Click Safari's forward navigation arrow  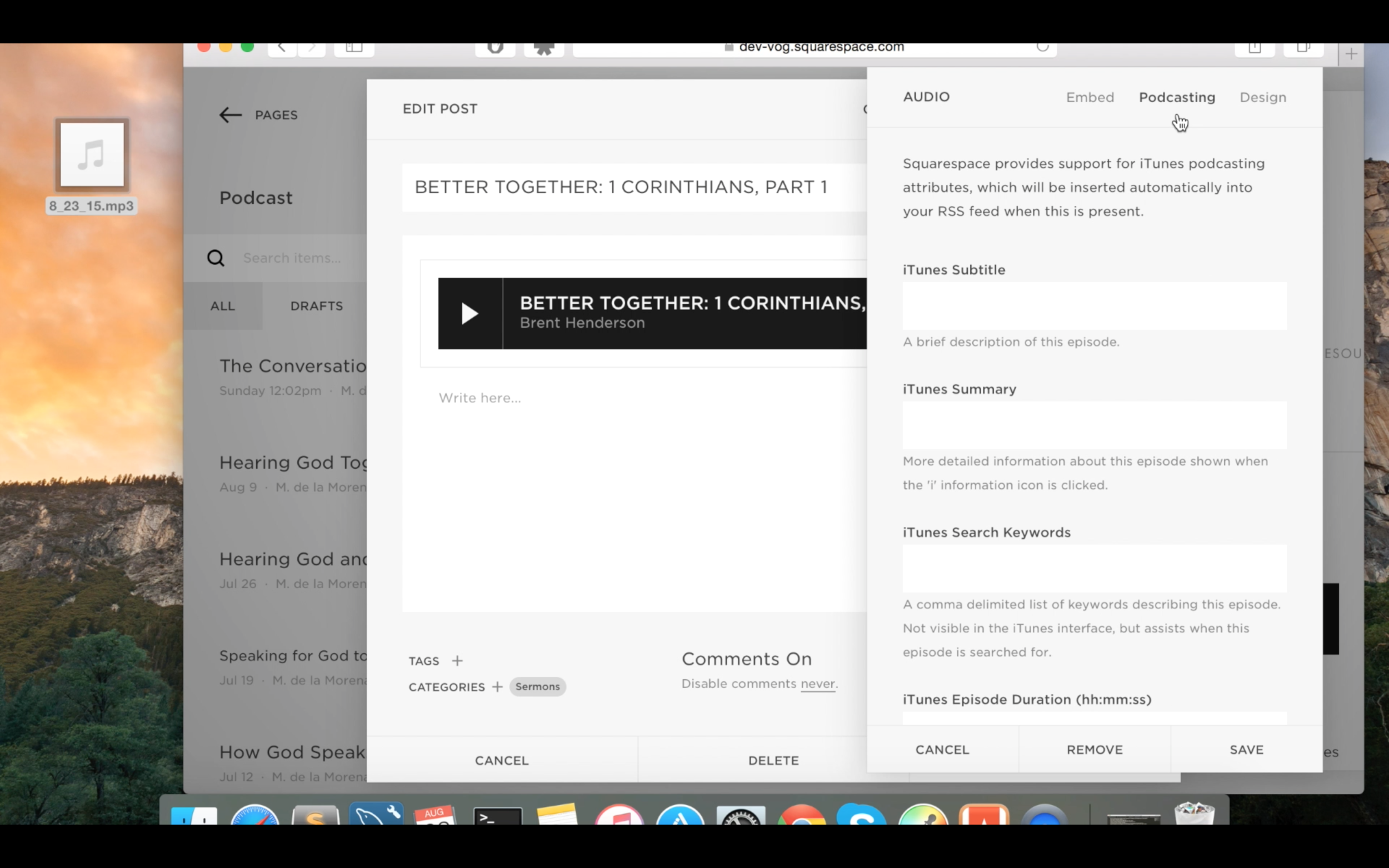click(312, 48)
